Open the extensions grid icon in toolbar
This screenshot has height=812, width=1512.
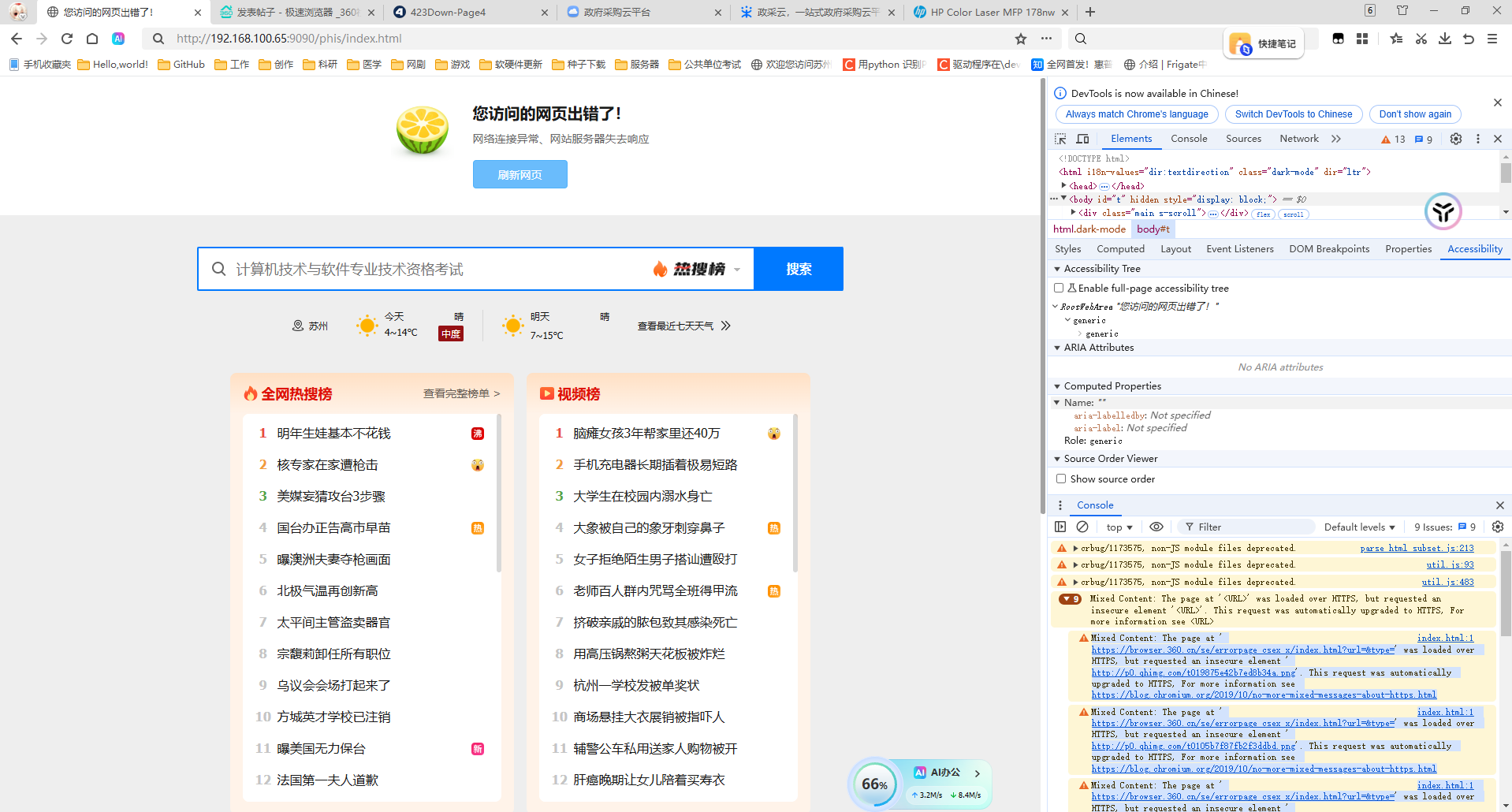[x=1362, y=39]
